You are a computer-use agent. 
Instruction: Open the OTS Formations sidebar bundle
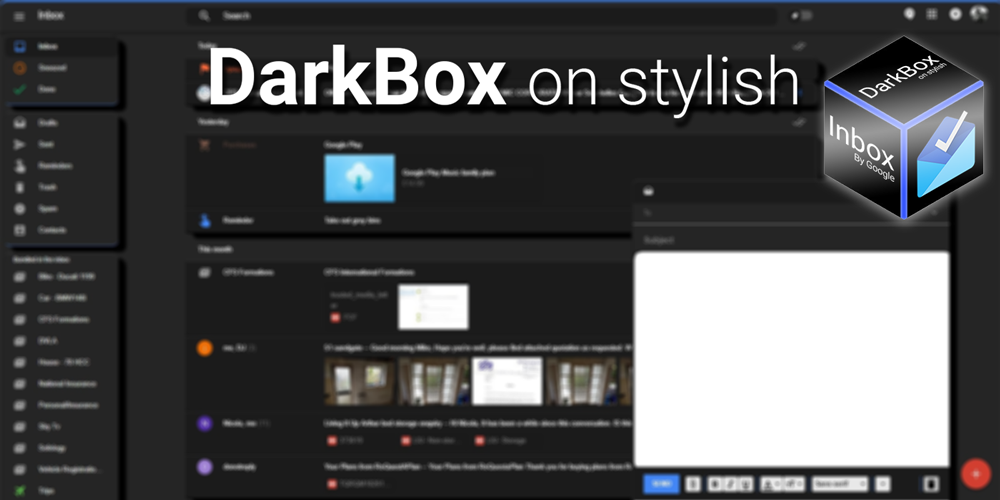[62, 319]
